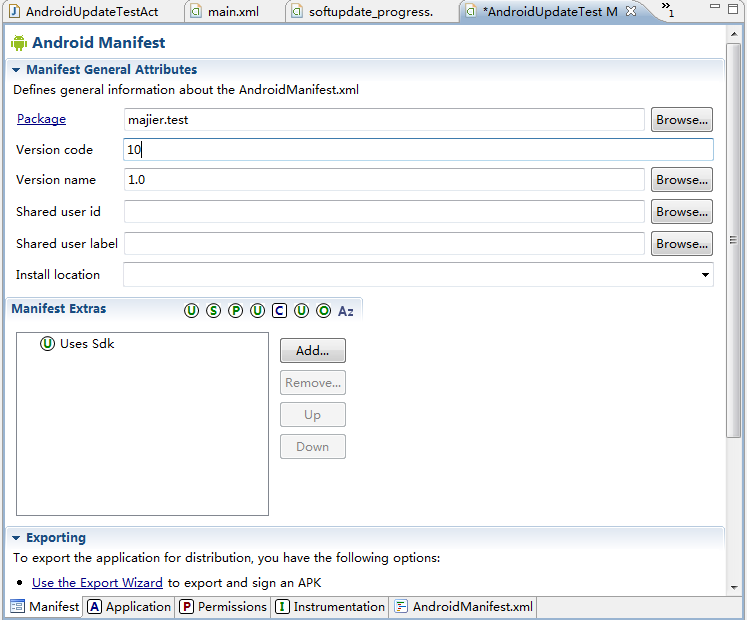Click the Down button
This screenshot has width=747, height=620.
313,447
